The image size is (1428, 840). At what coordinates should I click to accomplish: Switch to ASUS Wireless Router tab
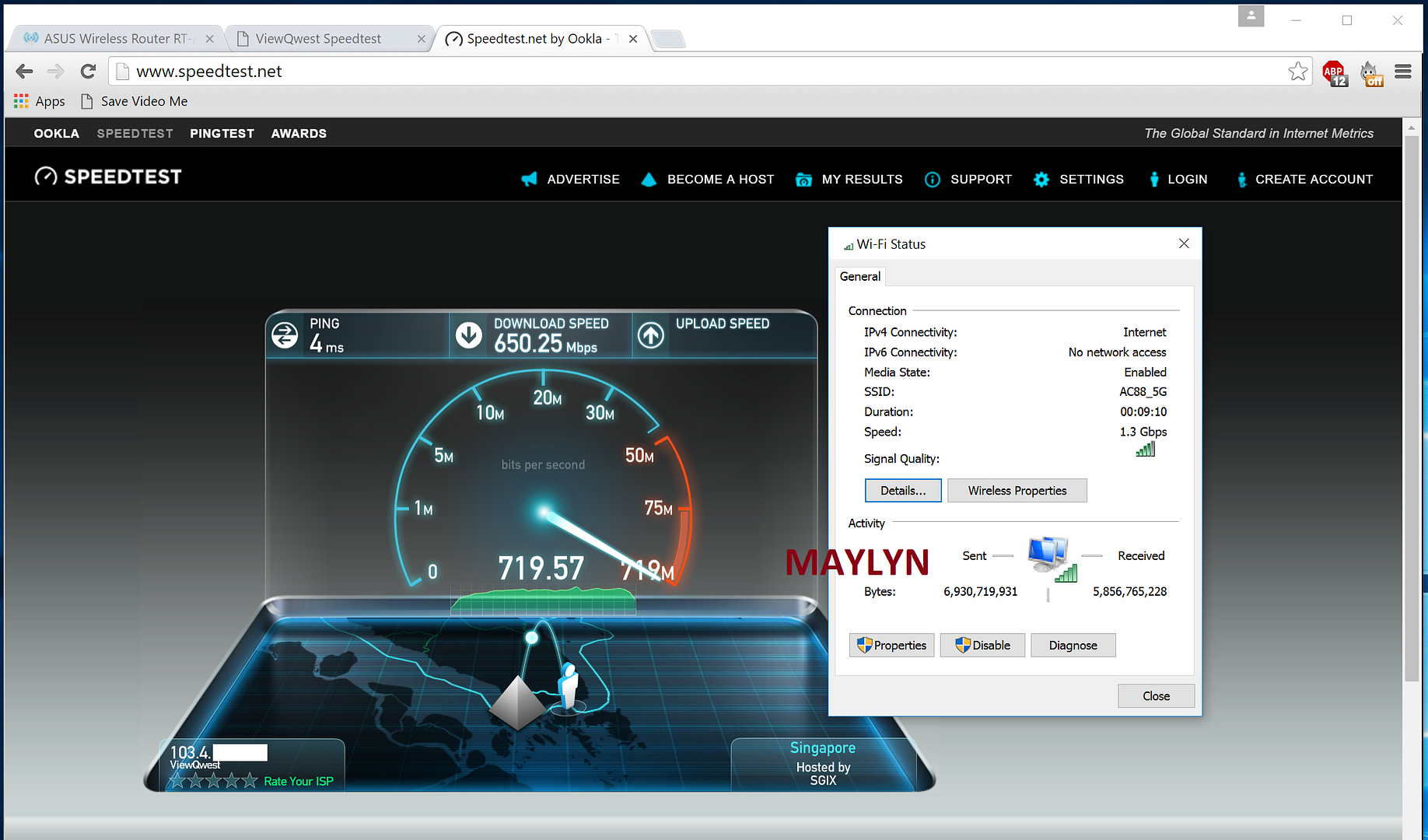click(115, 39)
